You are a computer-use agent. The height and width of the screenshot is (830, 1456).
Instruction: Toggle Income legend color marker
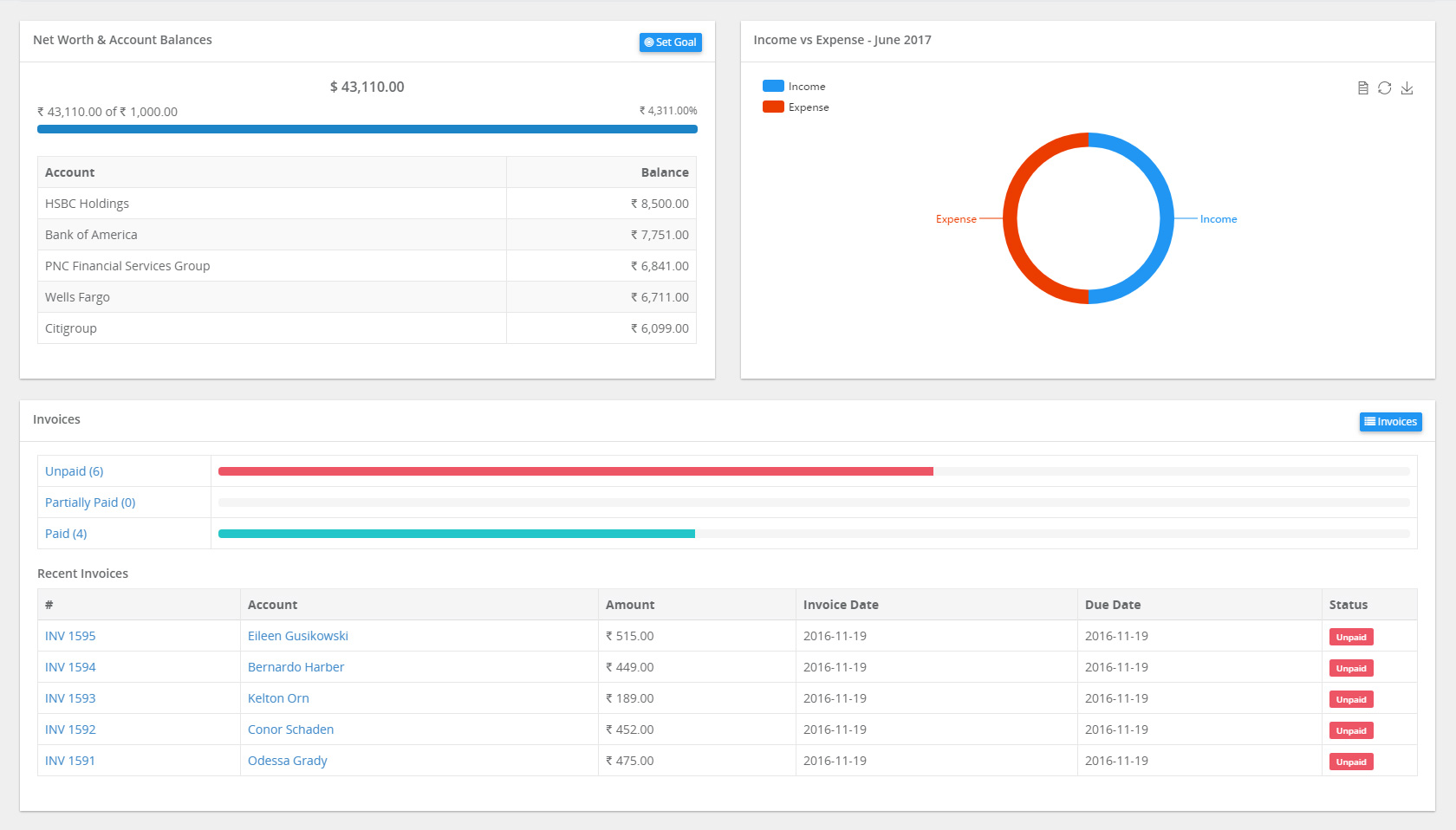coord(773,87)
